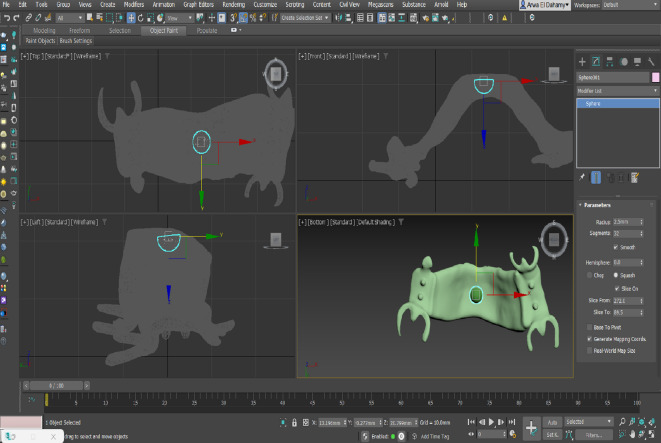The image size is (661, 443).
Task: Click the Set Key plus button
Action: point(531,427)
